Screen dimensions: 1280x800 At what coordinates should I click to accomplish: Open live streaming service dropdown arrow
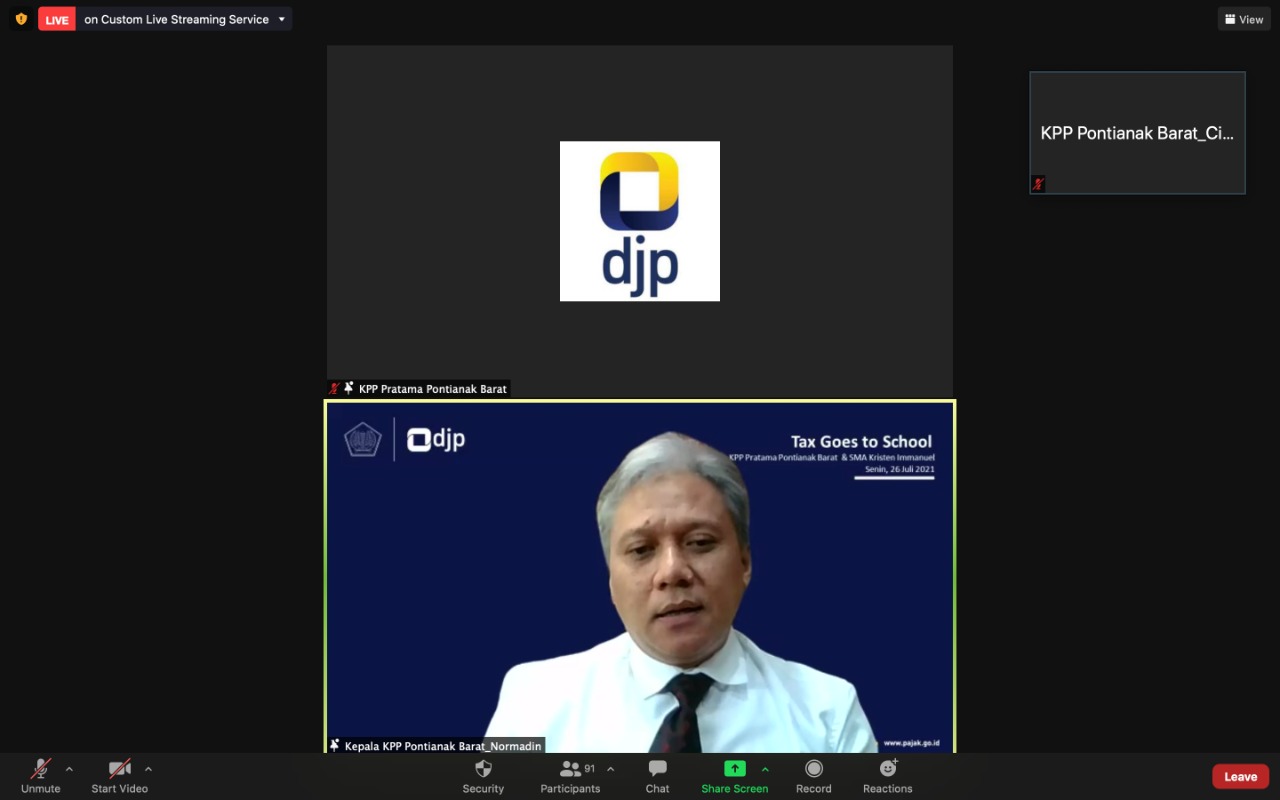pyautogui.click(x=282, y=19)
